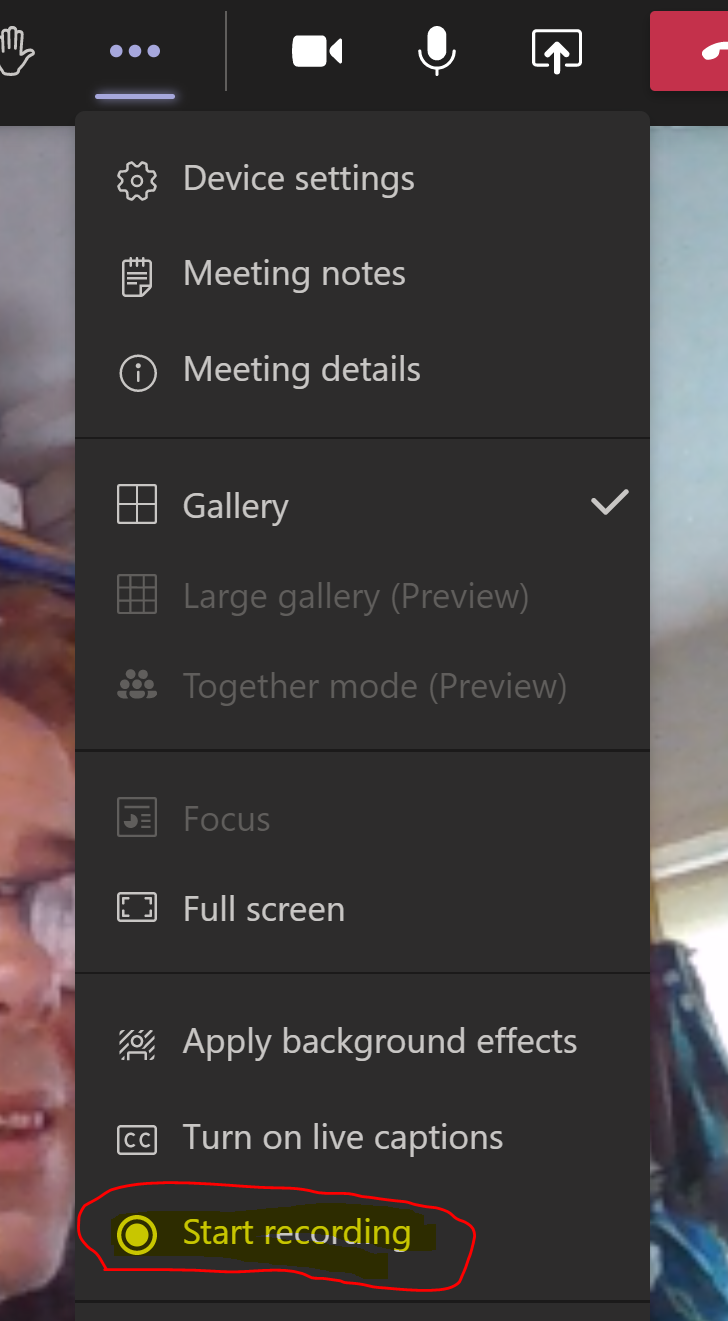Hang up with the red call button

point(689,51)
